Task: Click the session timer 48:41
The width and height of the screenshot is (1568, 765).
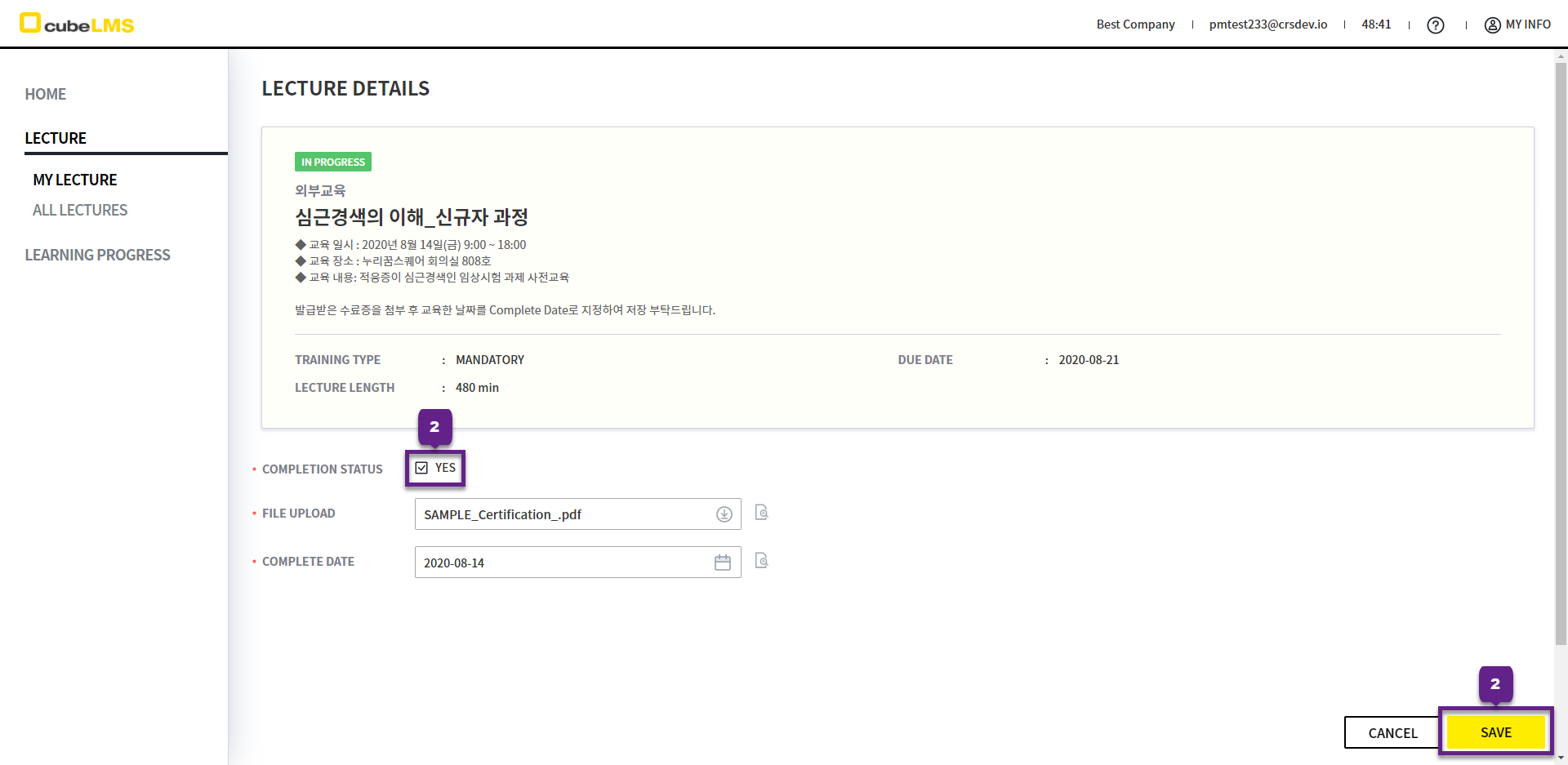Action: (1376, 24)
